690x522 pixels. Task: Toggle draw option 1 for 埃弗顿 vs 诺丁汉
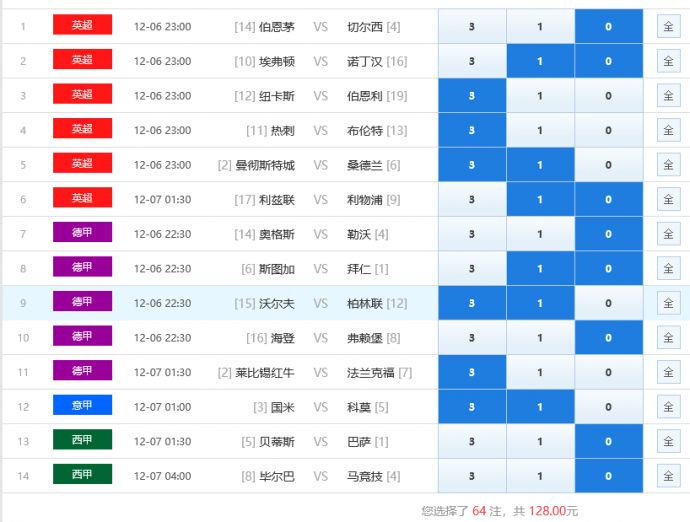(x=540, y=62)
